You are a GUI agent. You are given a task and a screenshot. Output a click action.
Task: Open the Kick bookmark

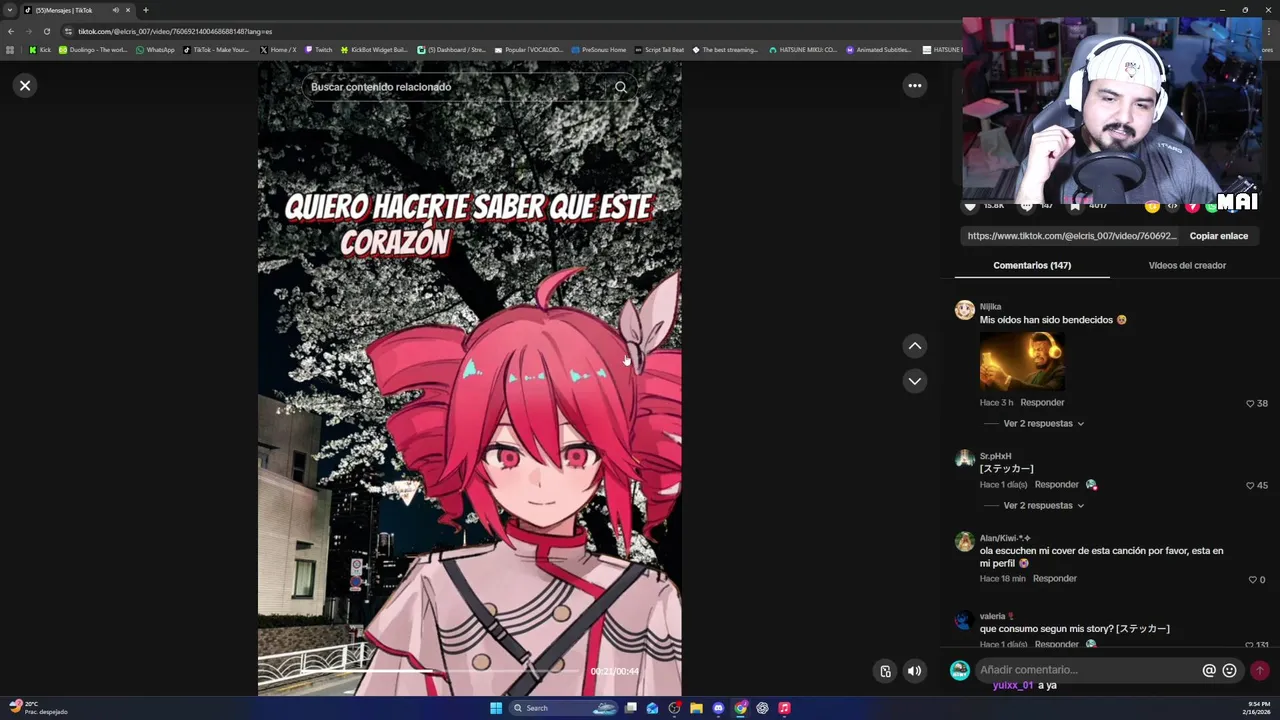tap(40, 49)
